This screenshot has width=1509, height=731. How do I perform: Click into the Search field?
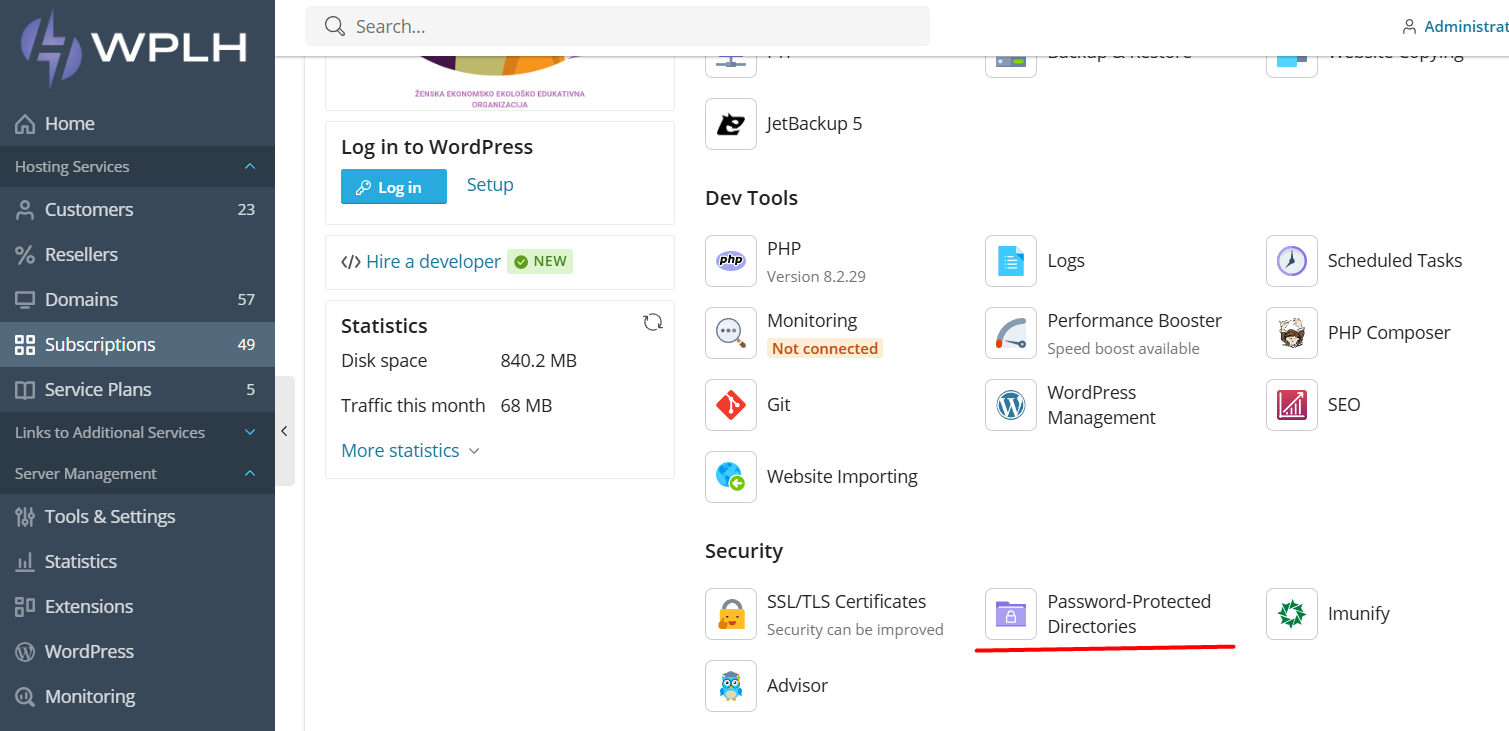coord(617,26)
